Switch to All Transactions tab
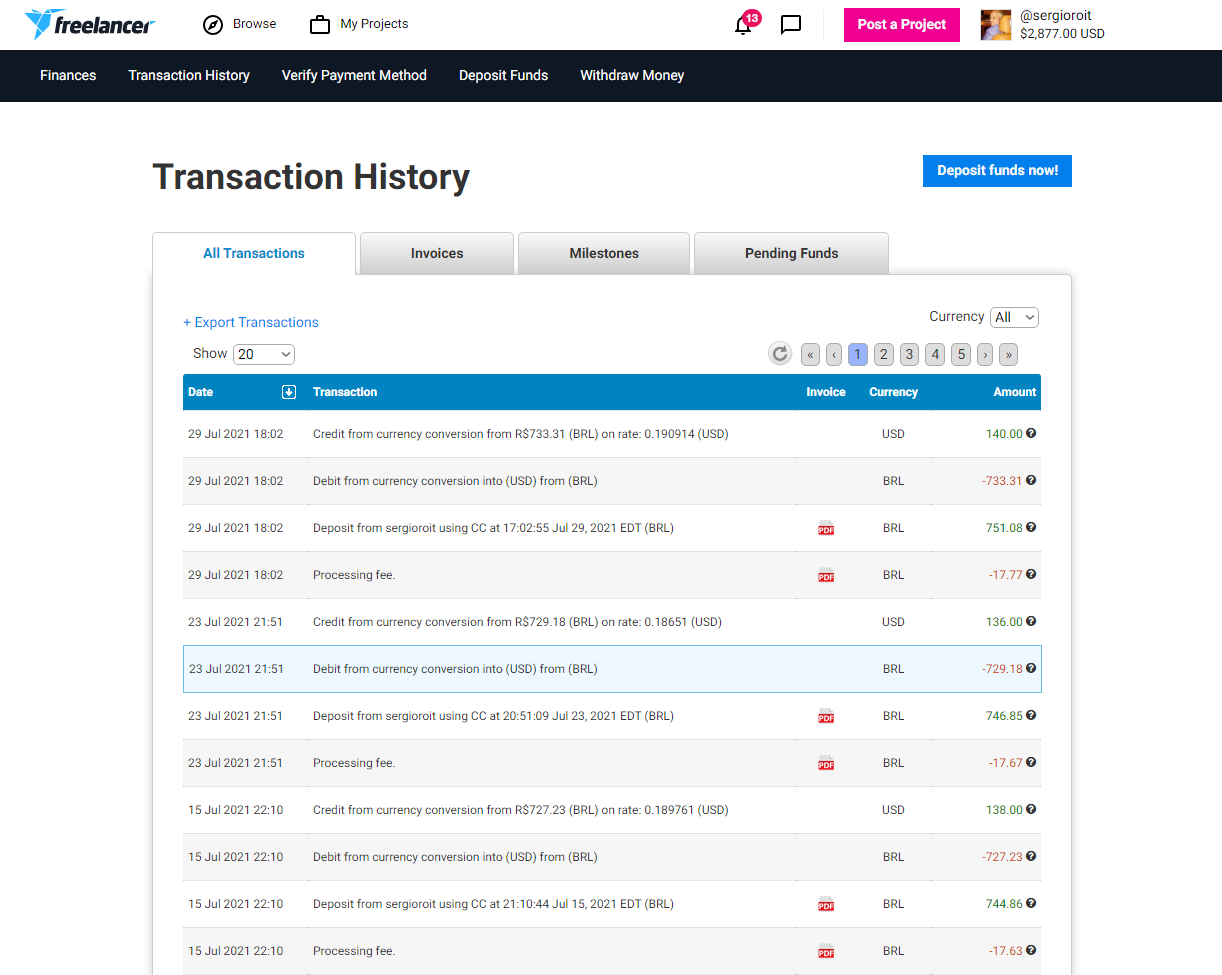Image resolution: width=1222 pixels, height=975 pixels. pos(254,253)
